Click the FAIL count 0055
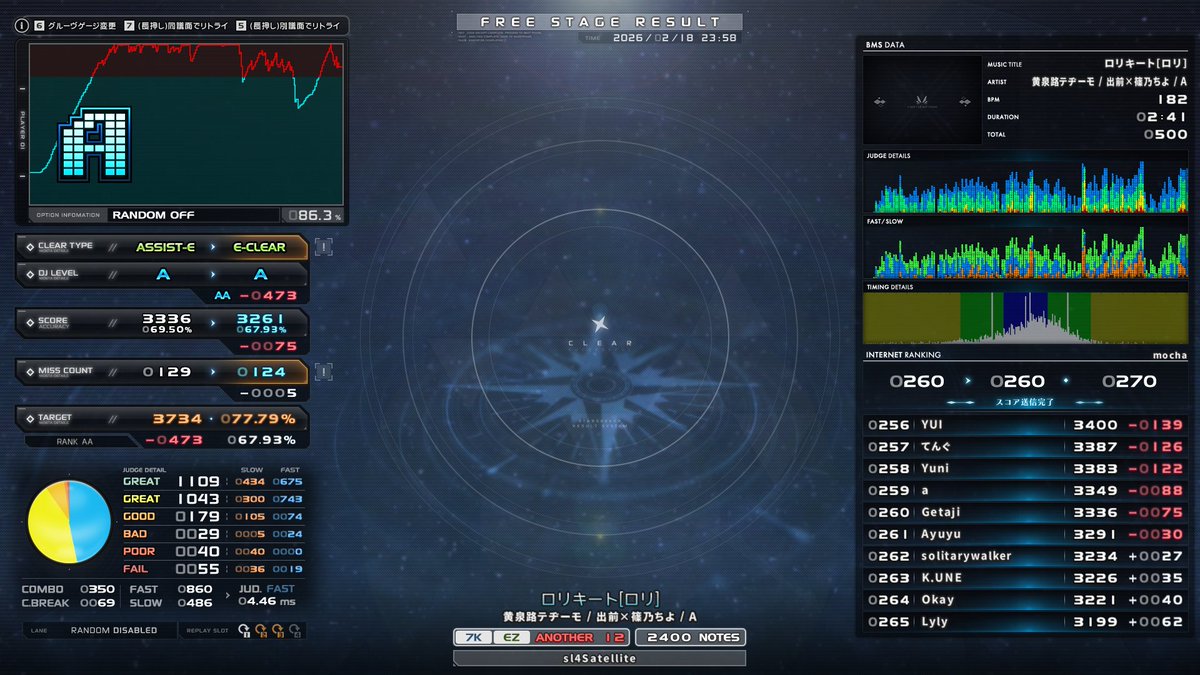The width and height of the screenshot is (1200, 675). point(198,569)
